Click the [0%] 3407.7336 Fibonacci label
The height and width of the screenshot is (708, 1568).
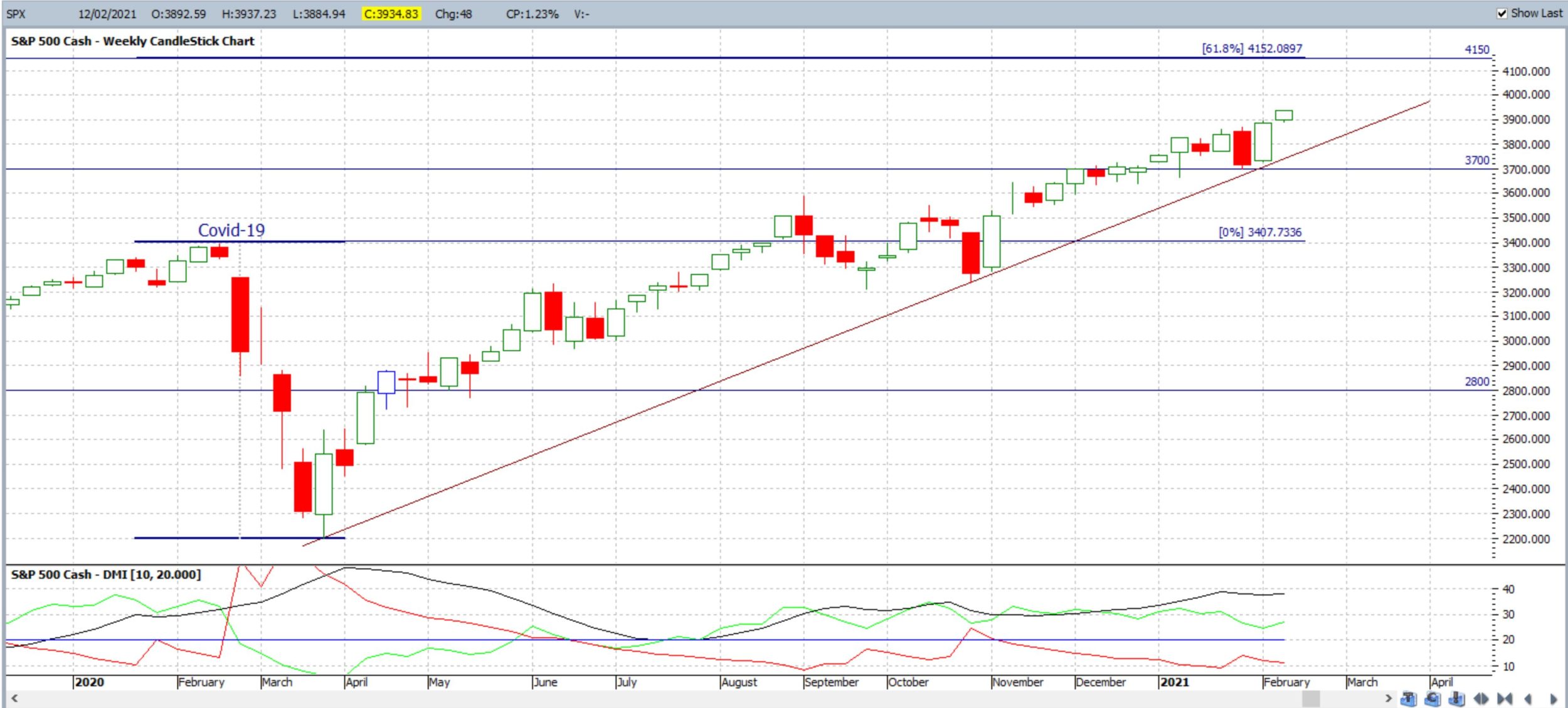[1259, 232]
